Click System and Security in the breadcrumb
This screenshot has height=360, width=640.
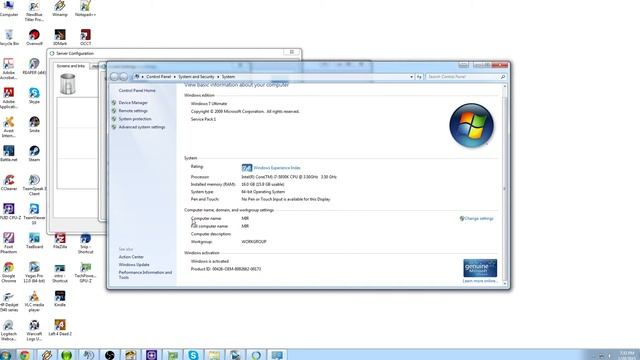click(196, 77)
